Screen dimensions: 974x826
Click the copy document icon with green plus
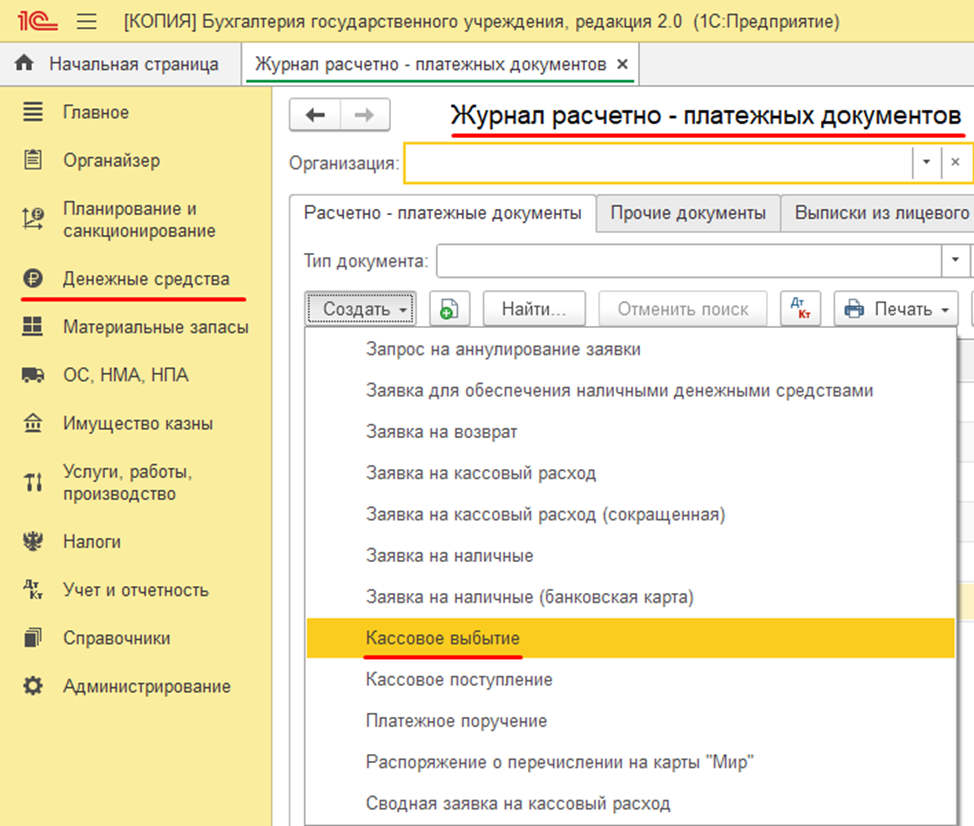[449, 309]
